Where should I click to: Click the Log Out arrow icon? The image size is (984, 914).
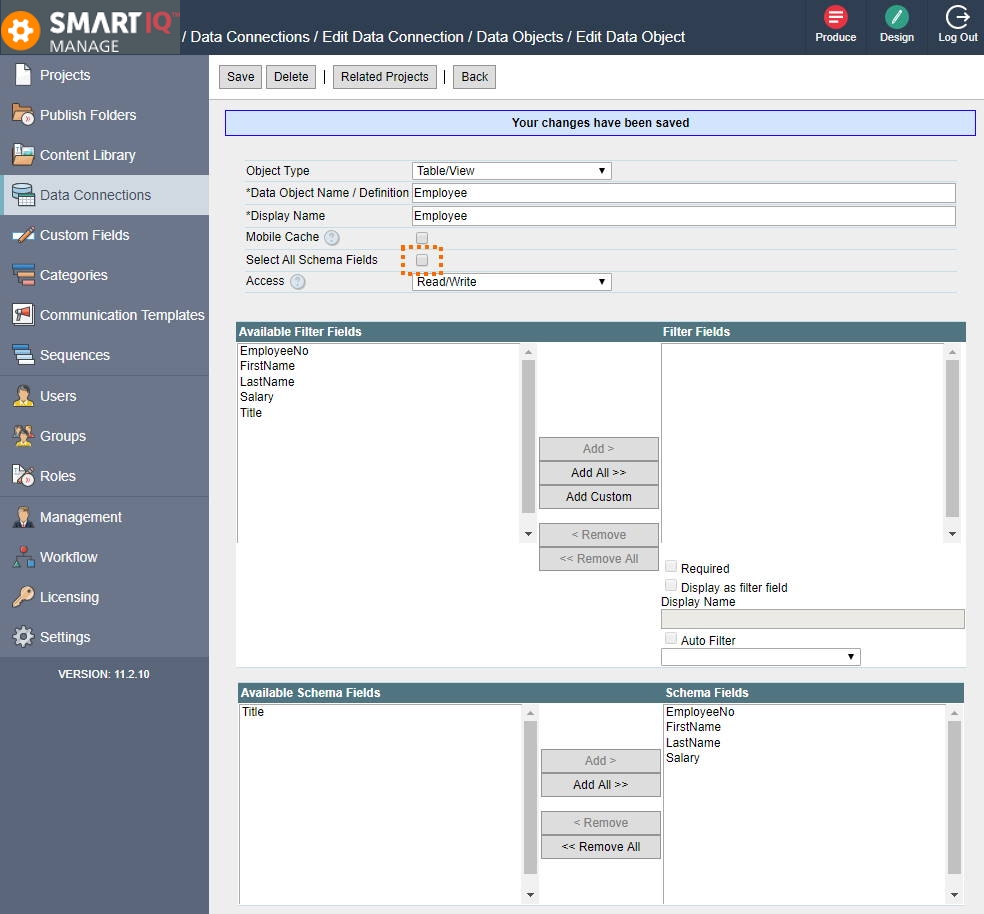[x=958, y=17]
